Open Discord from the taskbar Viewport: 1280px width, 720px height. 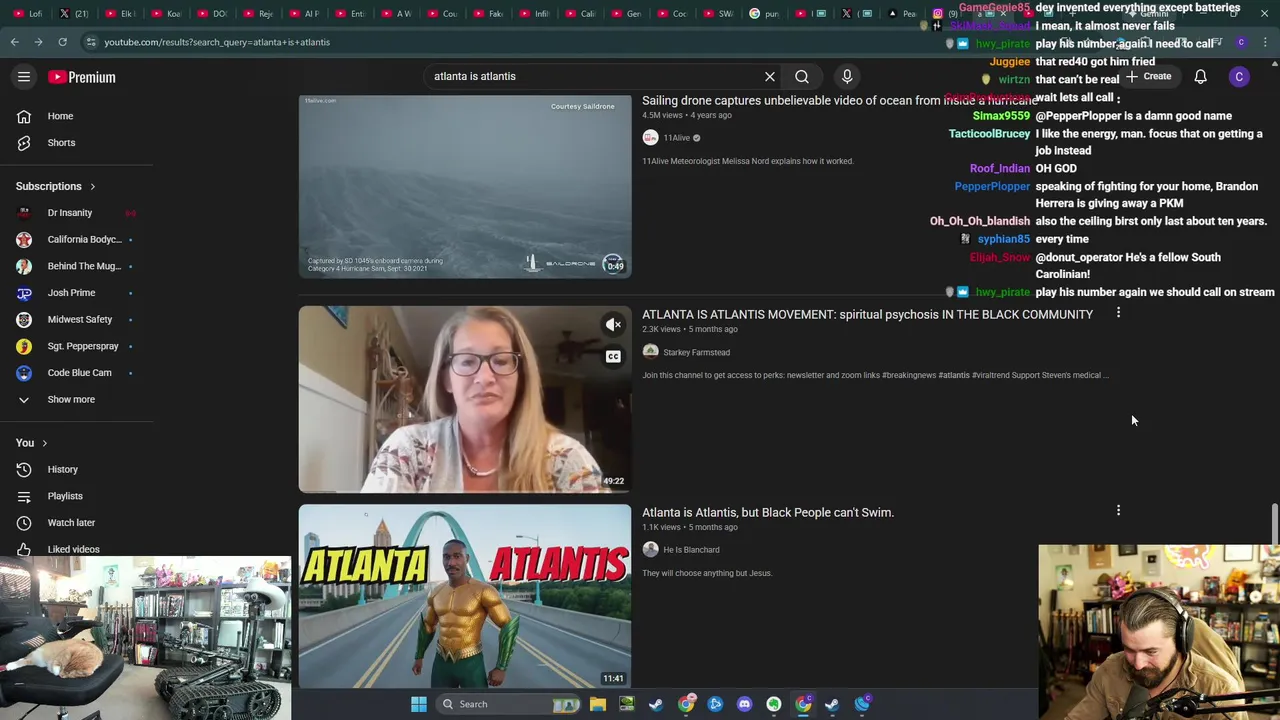(744, 704)
